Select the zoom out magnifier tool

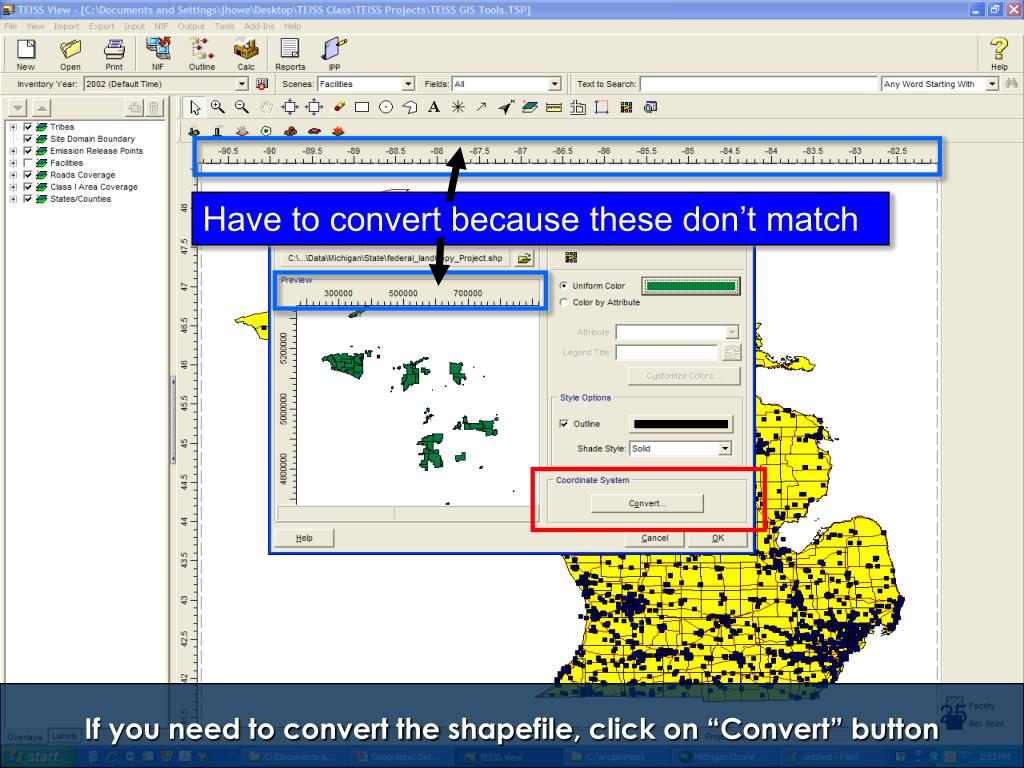point(242,107)
